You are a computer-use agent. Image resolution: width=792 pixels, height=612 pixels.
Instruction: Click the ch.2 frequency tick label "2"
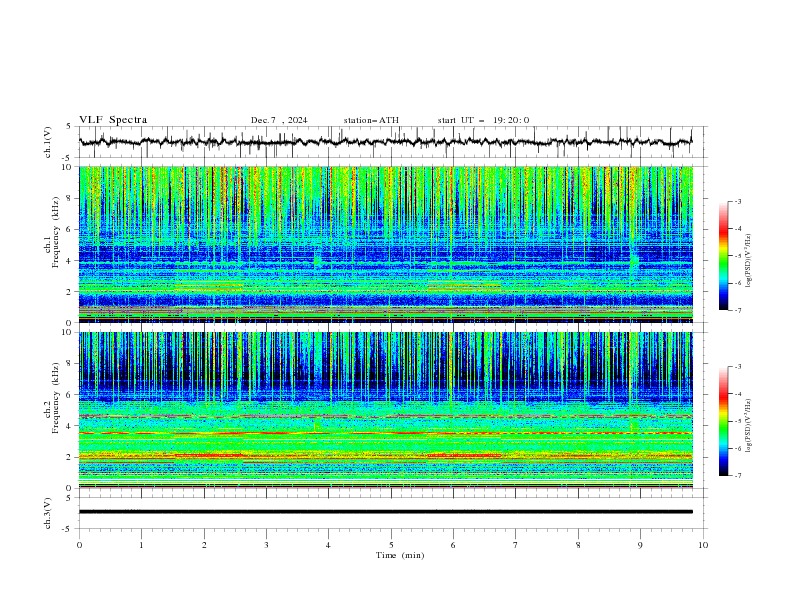pos(70,457)
